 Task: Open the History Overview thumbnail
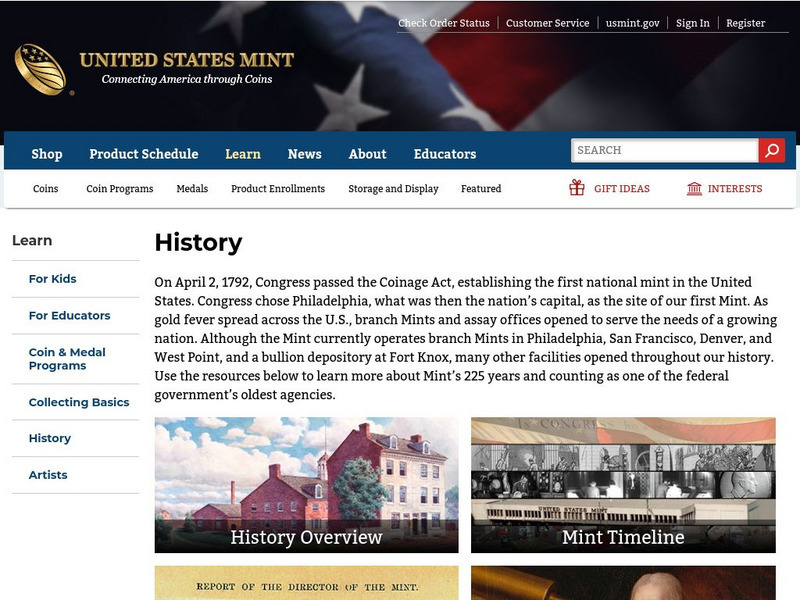point(307,485)
